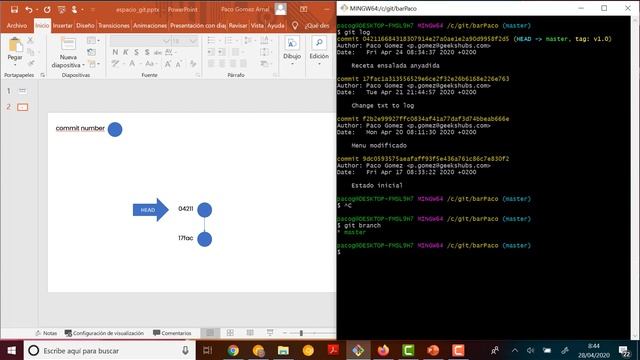Clear all formatting icon

click(x=193, y=64)
